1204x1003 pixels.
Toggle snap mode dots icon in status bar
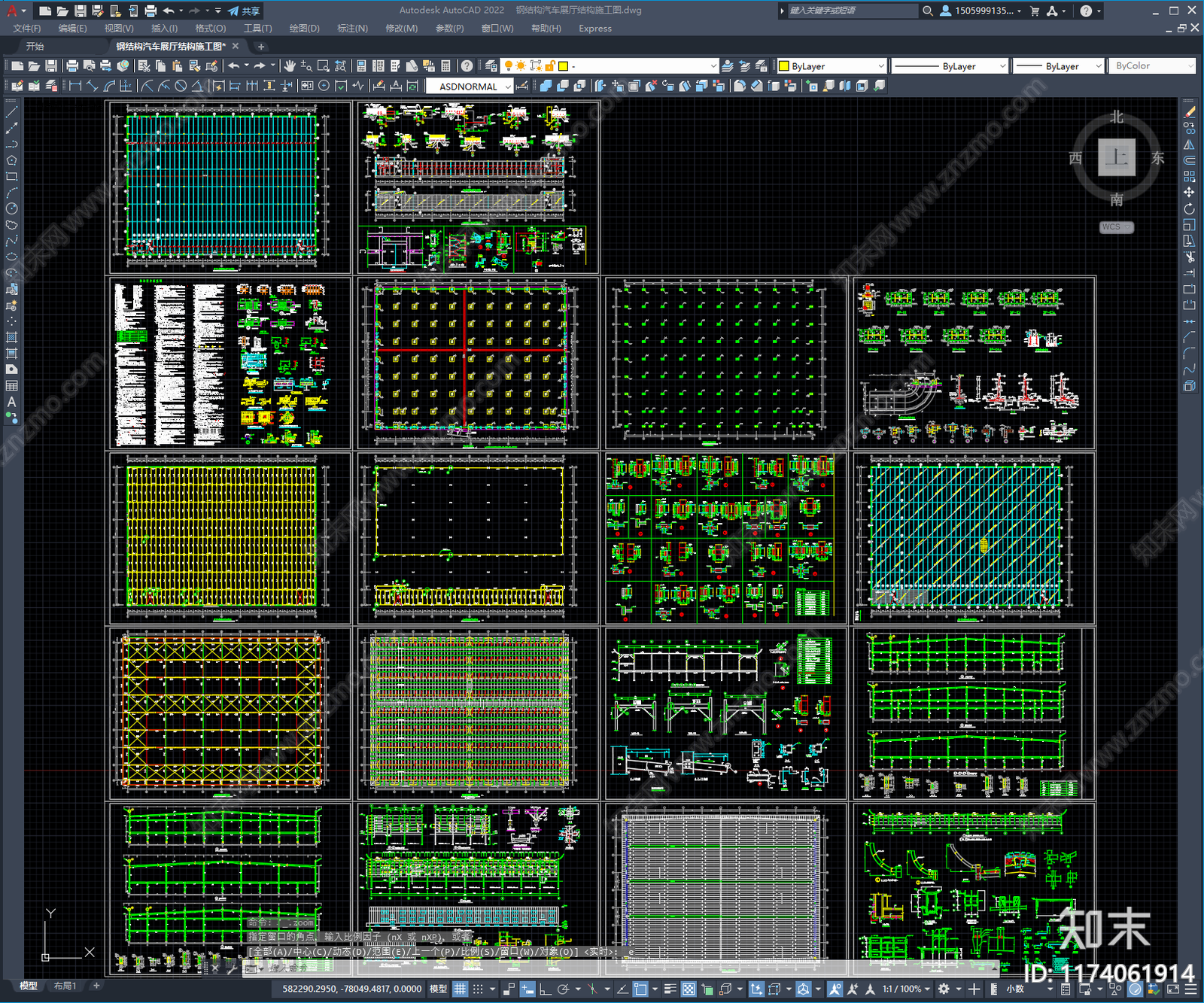click(x=478, y=989)
